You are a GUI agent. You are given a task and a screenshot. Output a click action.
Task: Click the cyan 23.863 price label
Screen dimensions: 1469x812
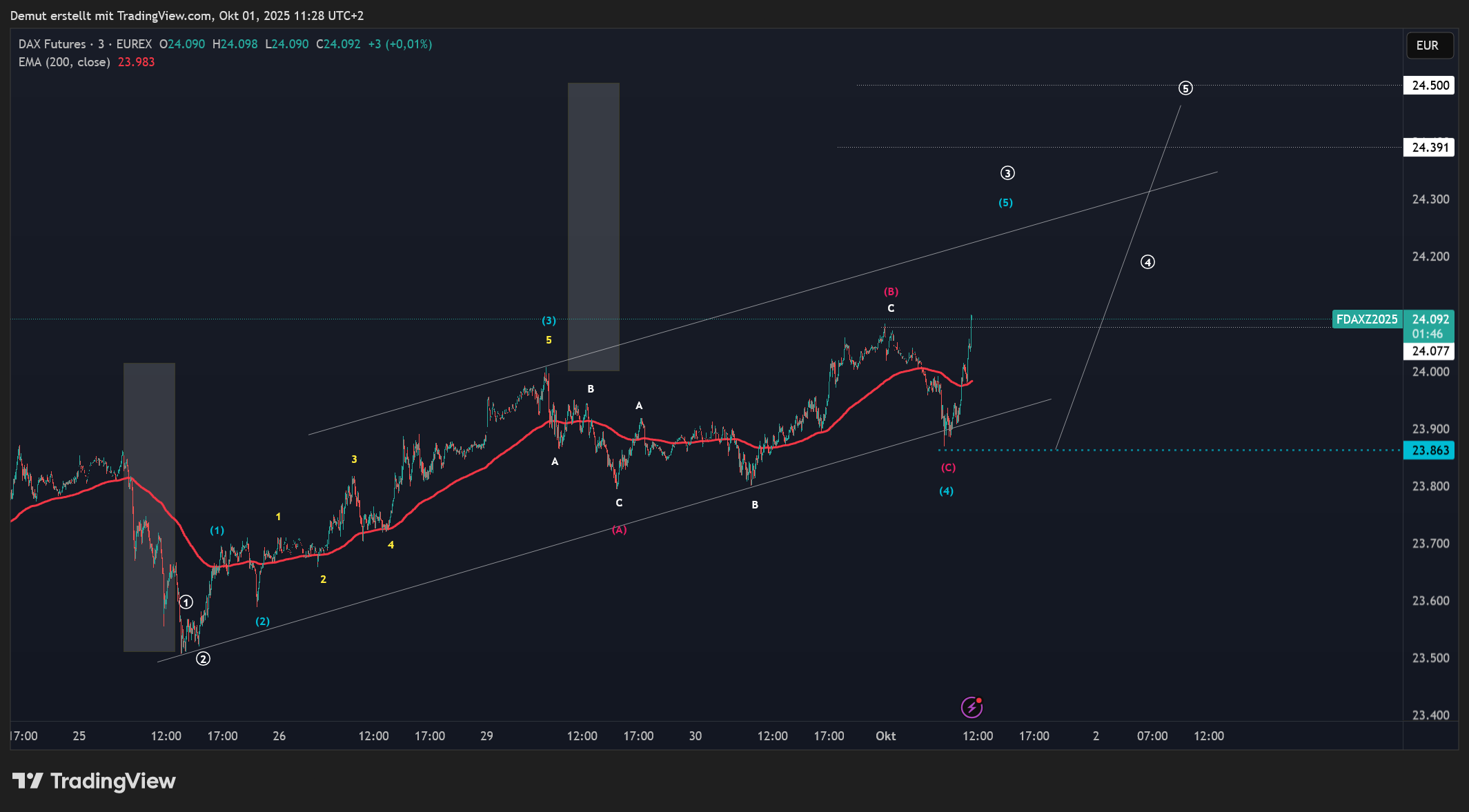[1430, 450]
